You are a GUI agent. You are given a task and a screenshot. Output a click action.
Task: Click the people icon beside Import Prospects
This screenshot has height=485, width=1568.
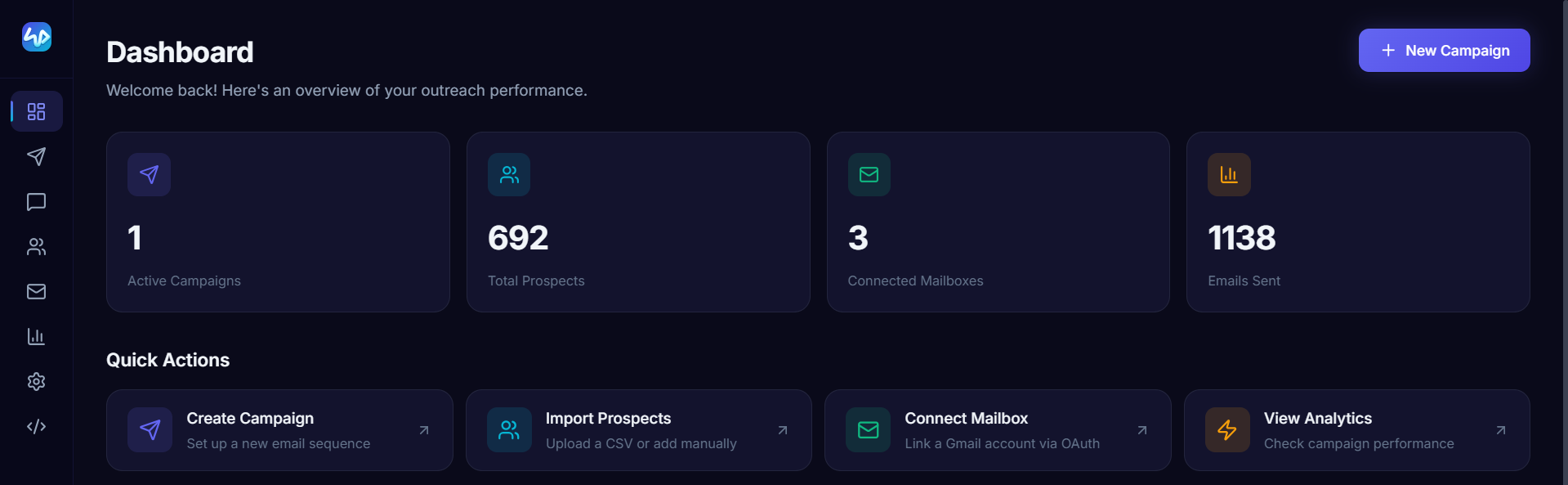pyautogui.click(x=509, y=430)
